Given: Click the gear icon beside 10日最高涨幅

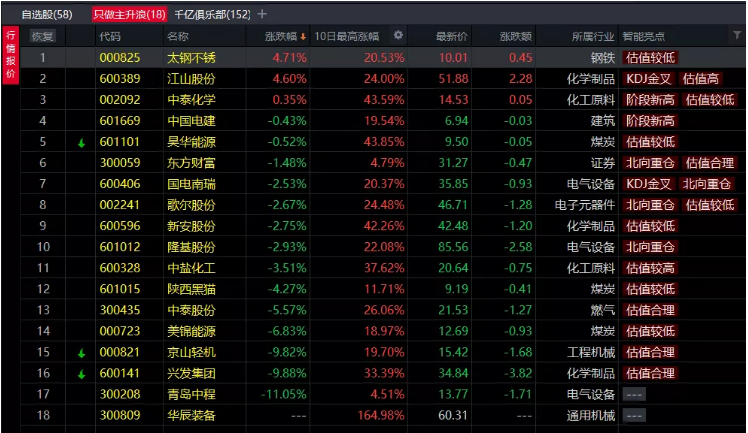Looking at the screenshot, I should [399, 36].
